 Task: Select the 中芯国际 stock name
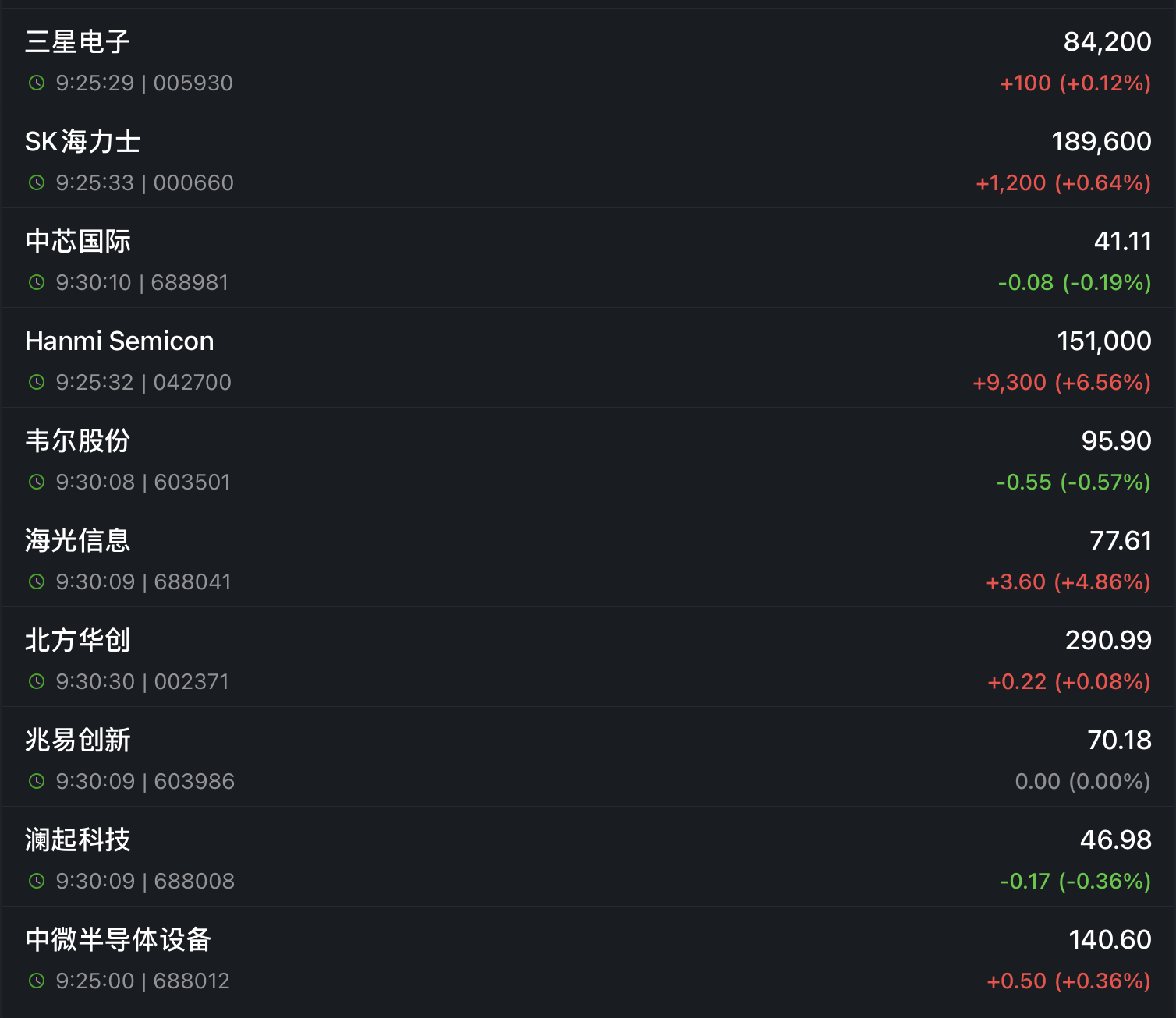[78, 241]
